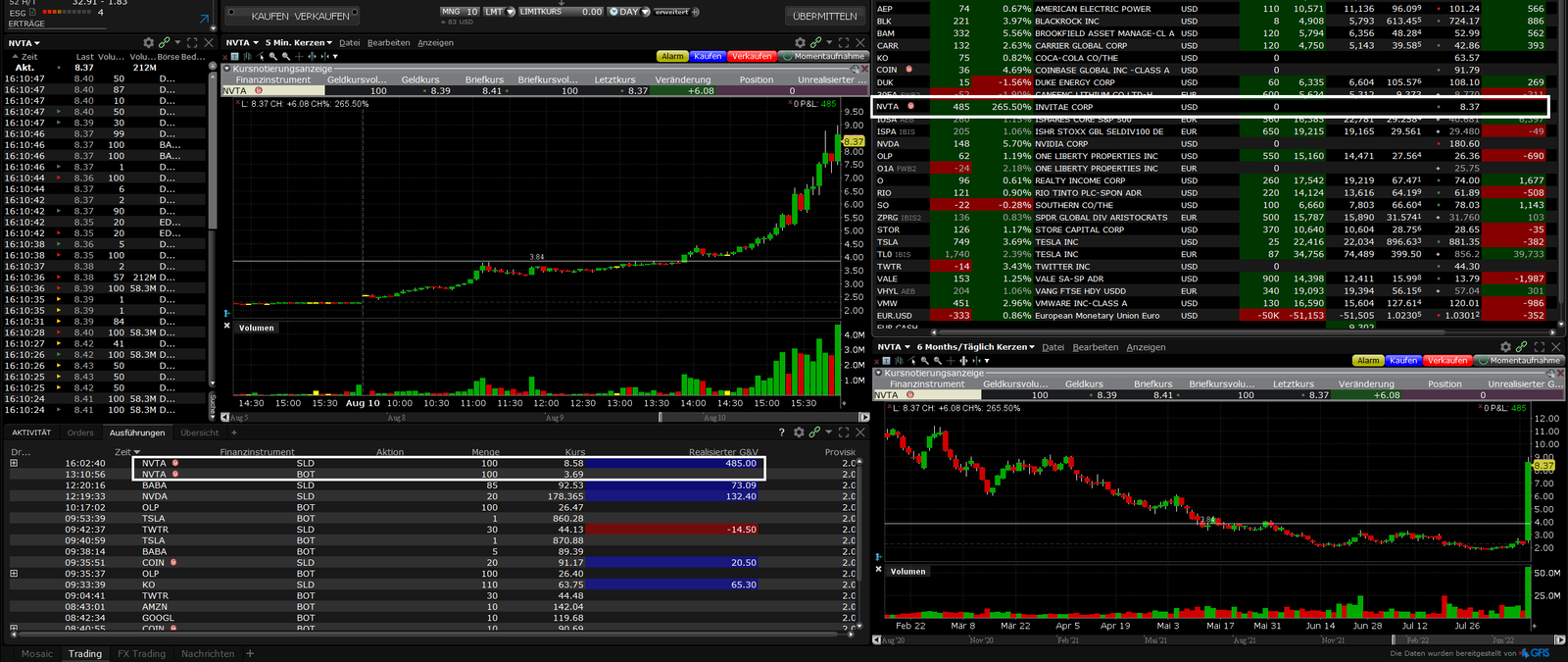Open settings gear in 5 Min. chart panel

pos(800,43)
